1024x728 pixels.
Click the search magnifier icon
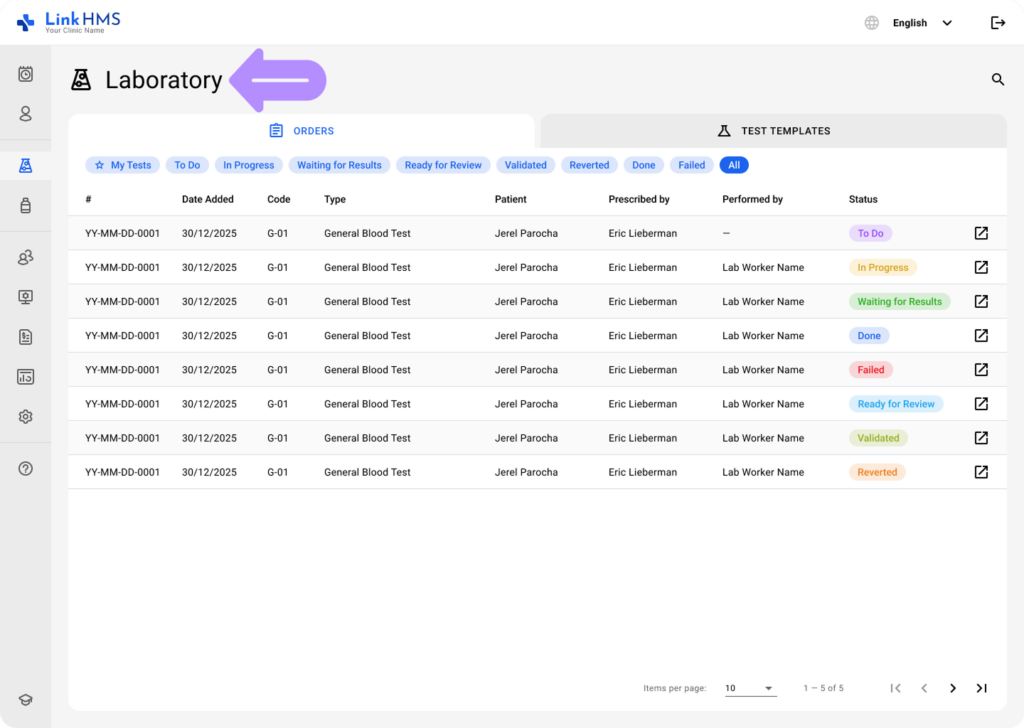(x=997, y=79)
